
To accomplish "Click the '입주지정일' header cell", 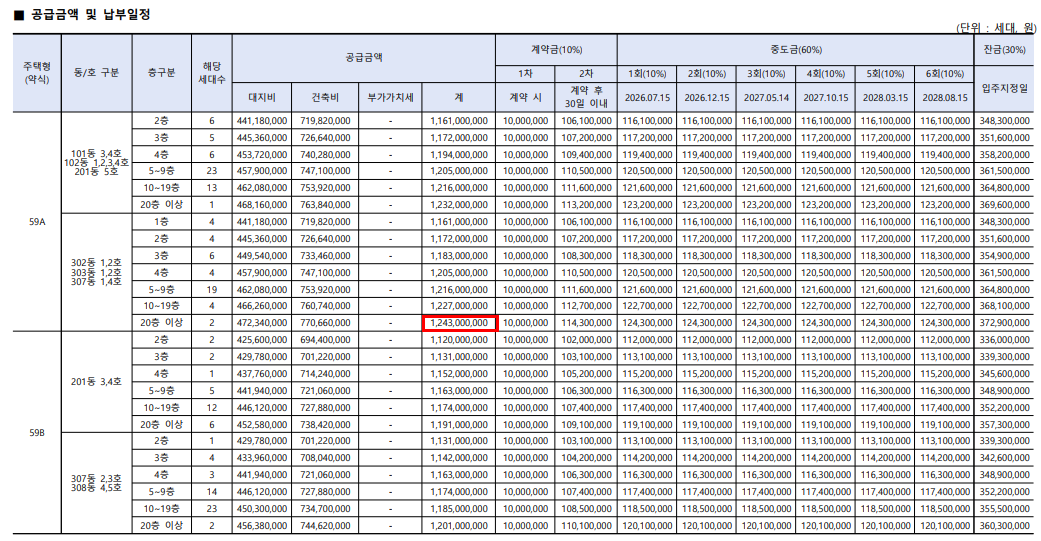I will click(1004, 88).
